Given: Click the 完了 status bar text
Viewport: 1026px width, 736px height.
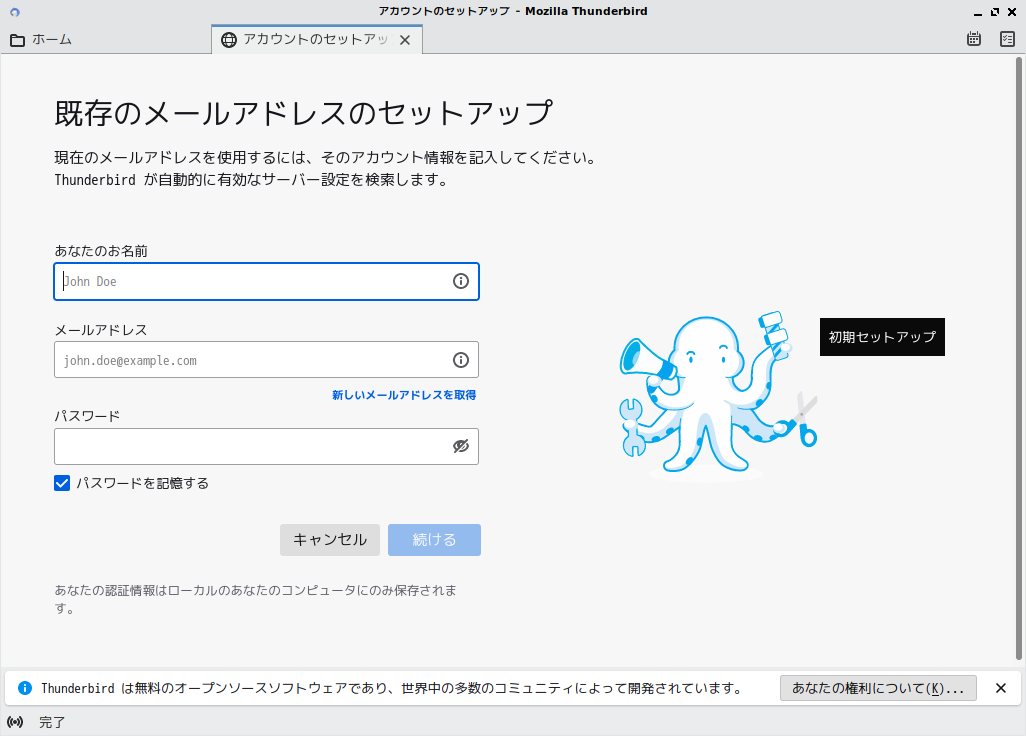Looking at the screenshot, I should (52, 722).
